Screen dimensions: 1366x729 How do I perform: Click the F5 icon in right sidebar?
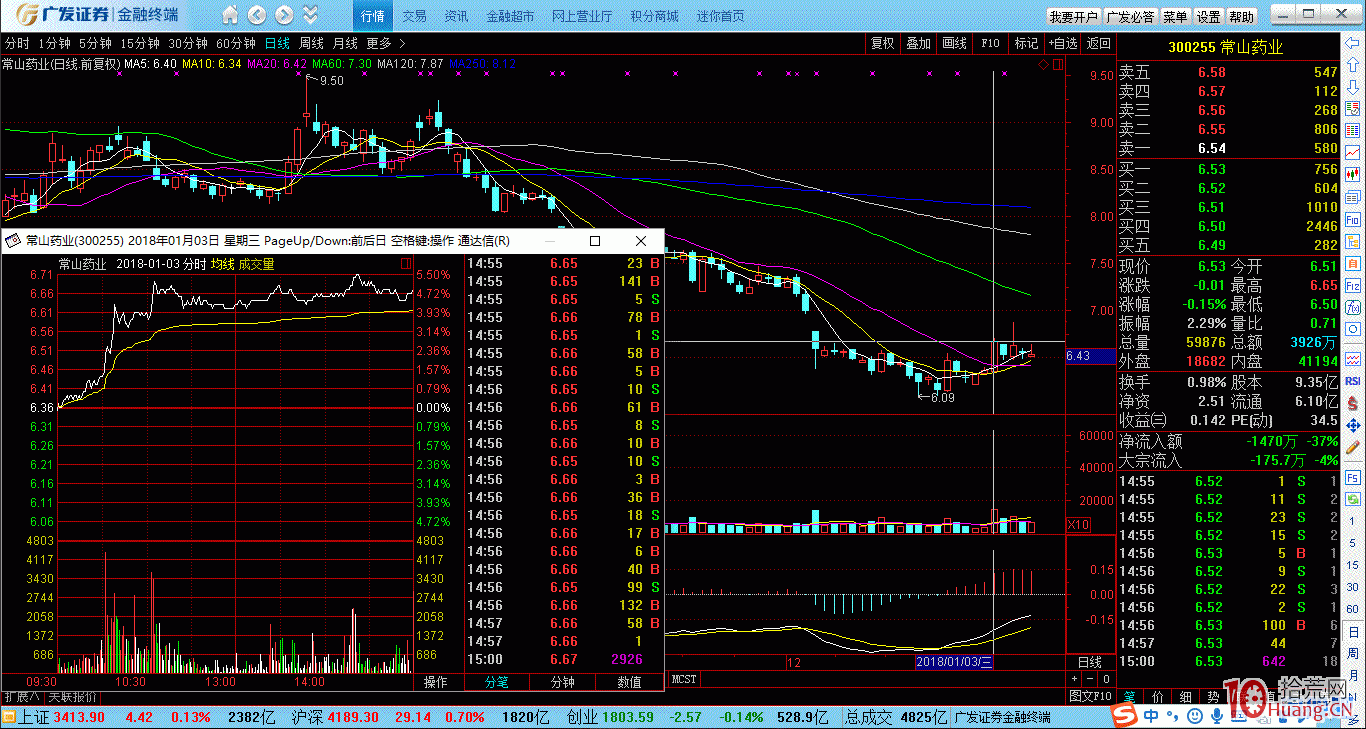1352,478
